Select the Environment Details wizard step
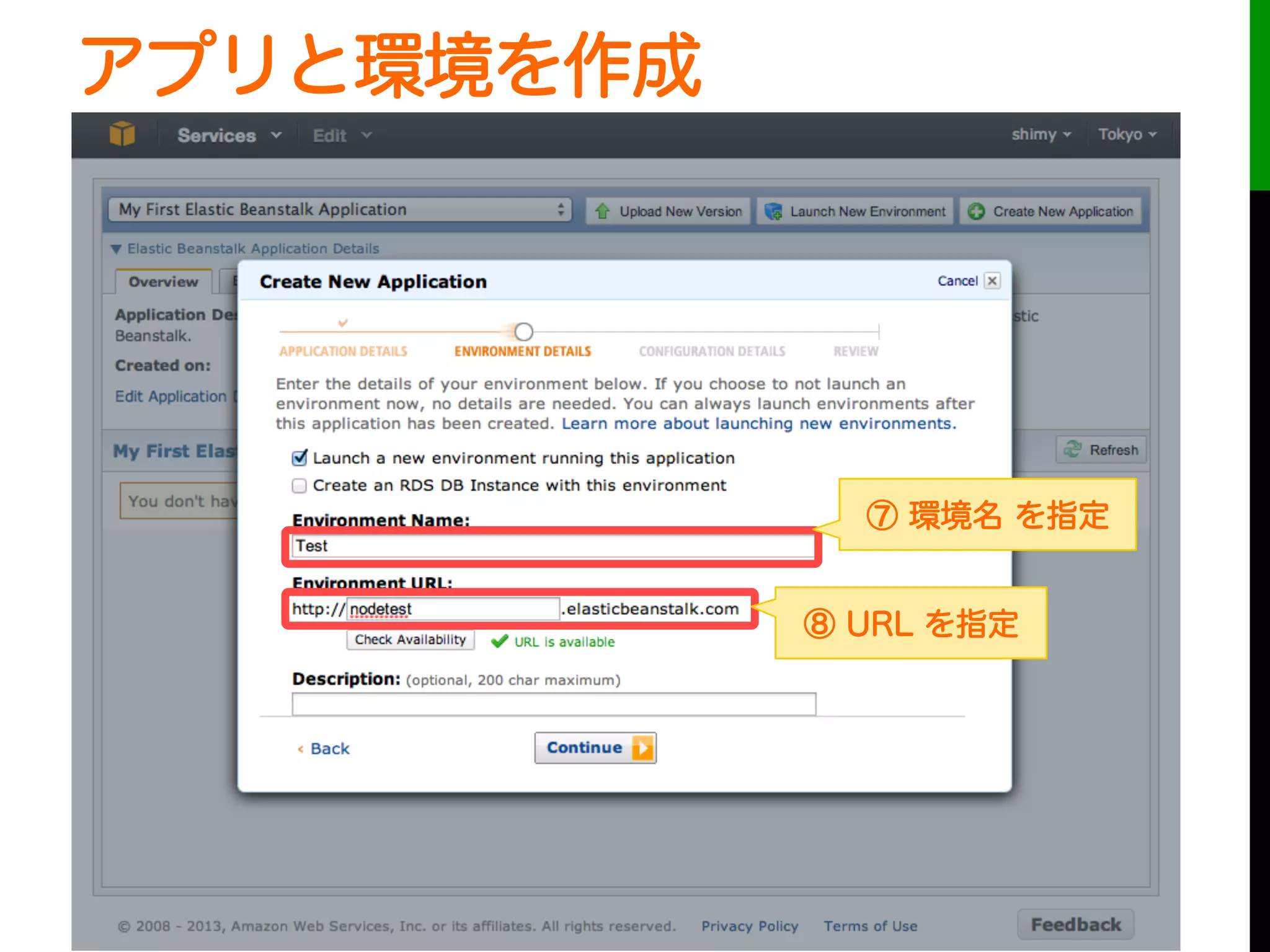This screenshot has height=952, width=1270. tap(523, 351)
